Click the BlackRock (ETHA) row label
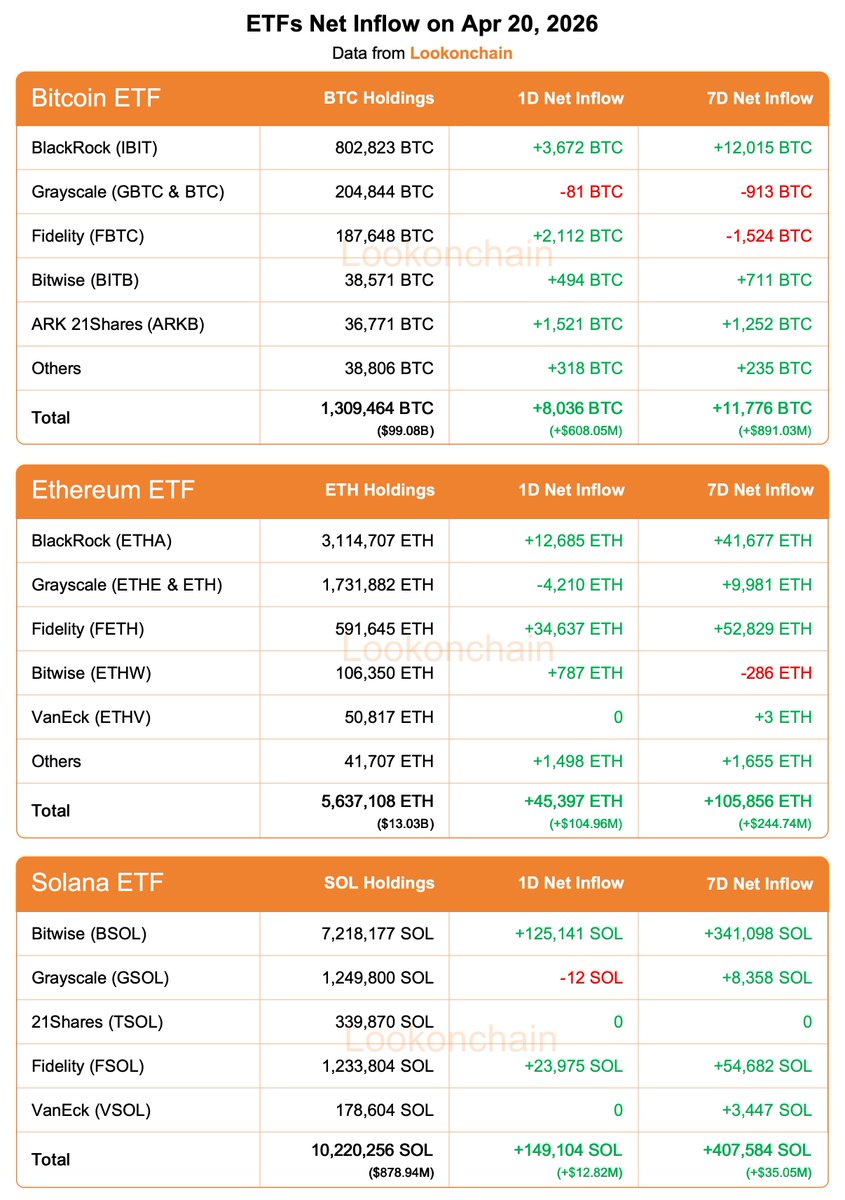Screen dimensions: 845x1200 point(102,541)
